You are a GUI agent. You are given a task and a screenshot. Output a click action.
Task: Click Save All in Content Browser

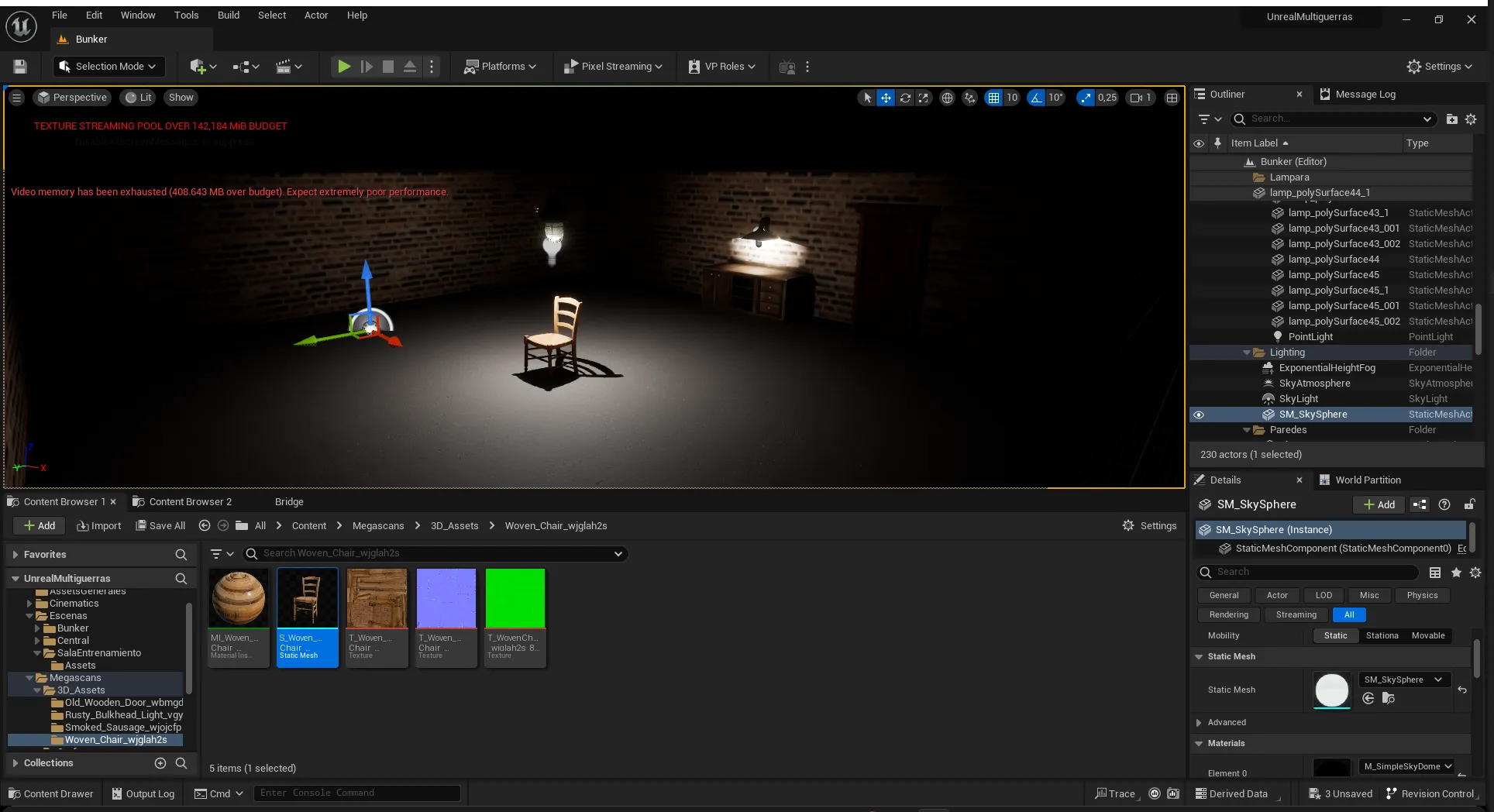point(160,525)
